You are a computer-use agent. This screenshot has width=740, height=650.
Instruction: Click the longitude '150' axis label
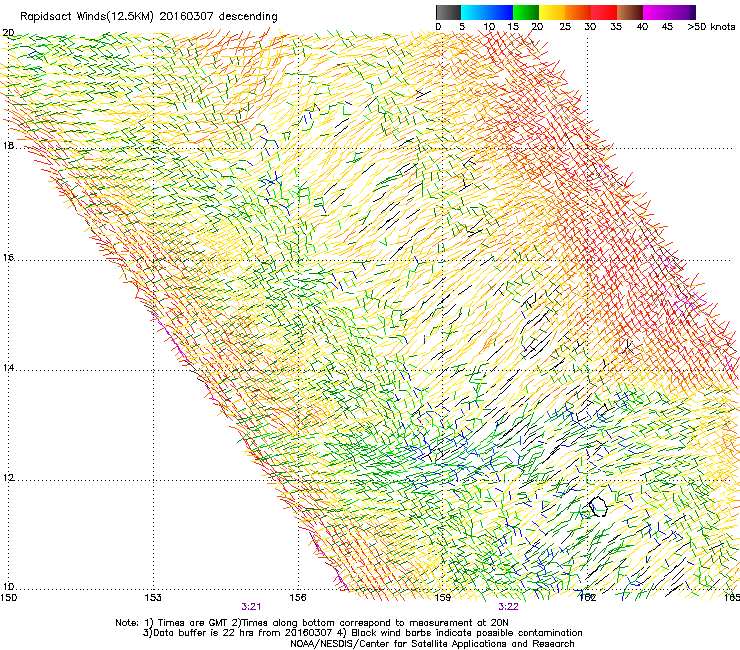pos(8,598)
